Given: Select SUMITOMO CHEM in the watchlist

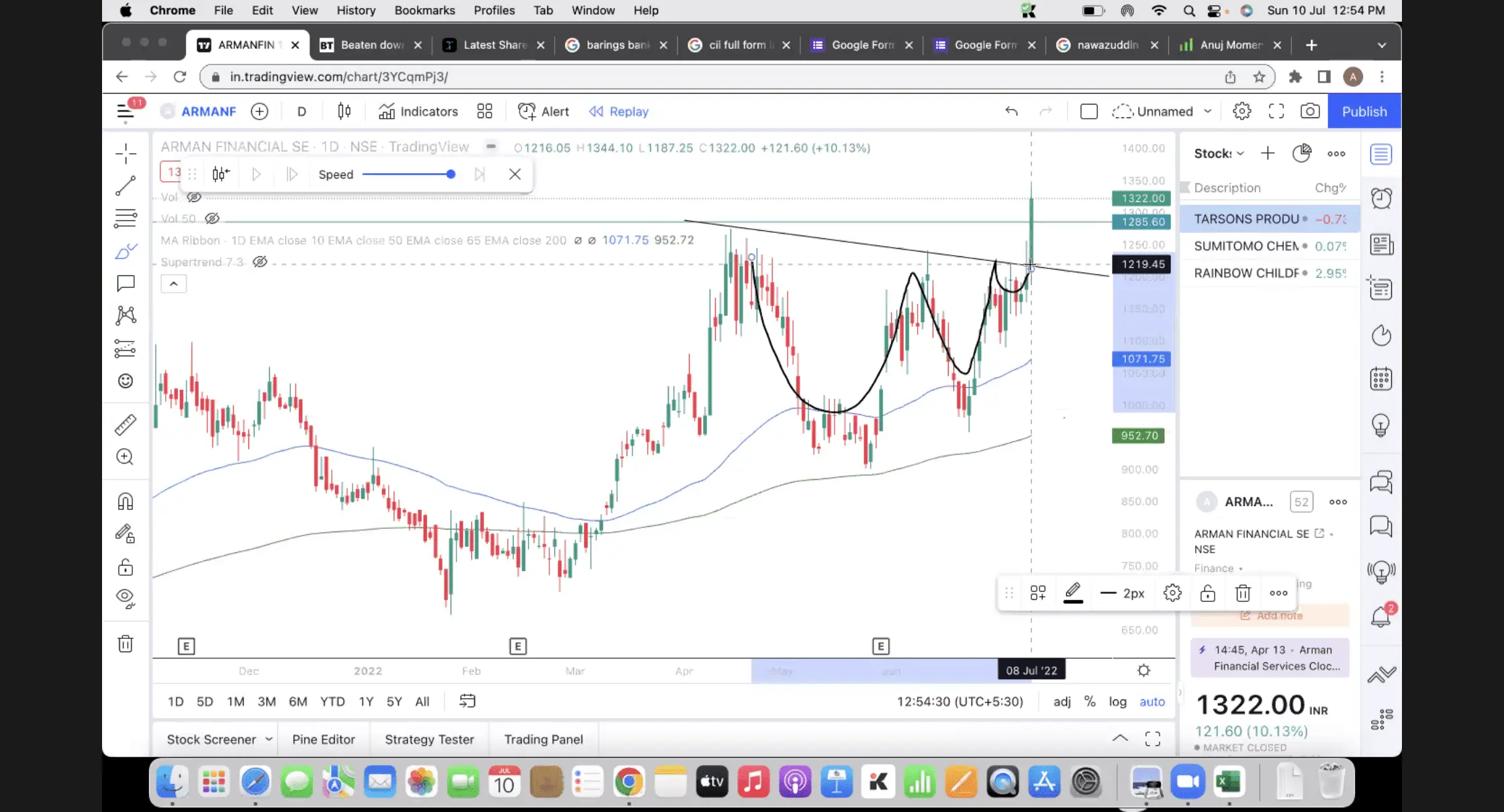Looking at the screenshot, I should tap(1246, 246).
